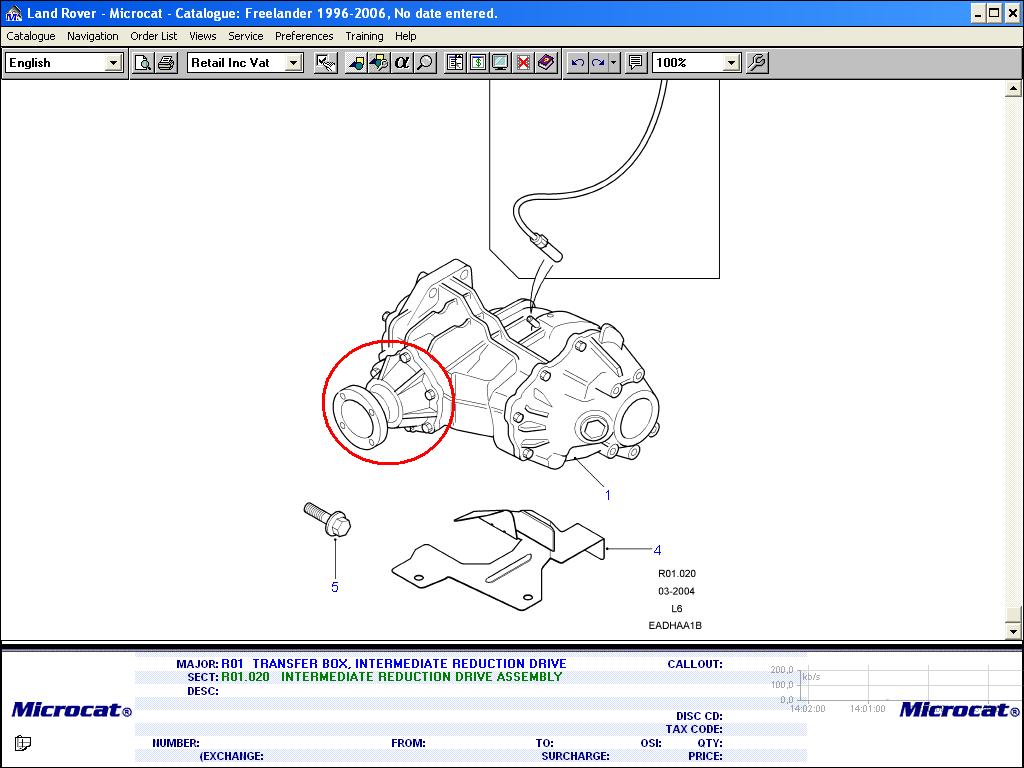Click the magnifying glass search icon
Viewport: 1024px width, 768px height.
pos(425,63)
